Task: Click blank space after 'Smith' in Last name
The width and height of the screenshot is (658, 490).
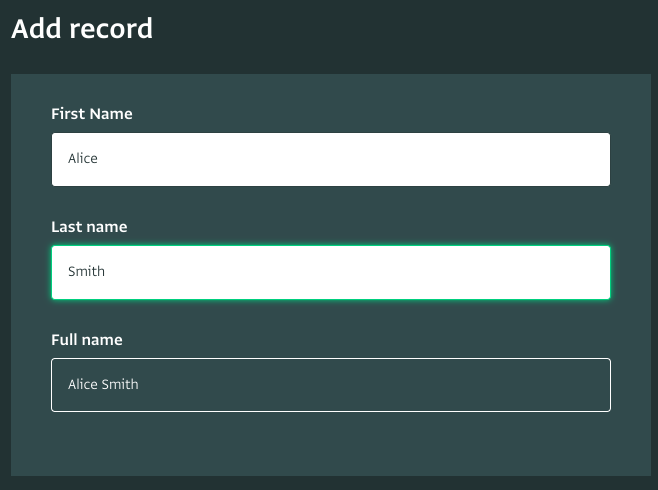Action: pos(357,272)
